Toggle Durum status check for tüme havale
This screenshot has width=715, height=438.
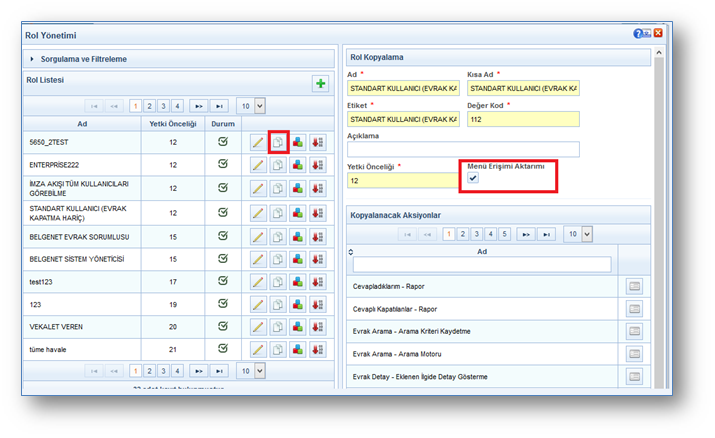click(x=223, y=349)
